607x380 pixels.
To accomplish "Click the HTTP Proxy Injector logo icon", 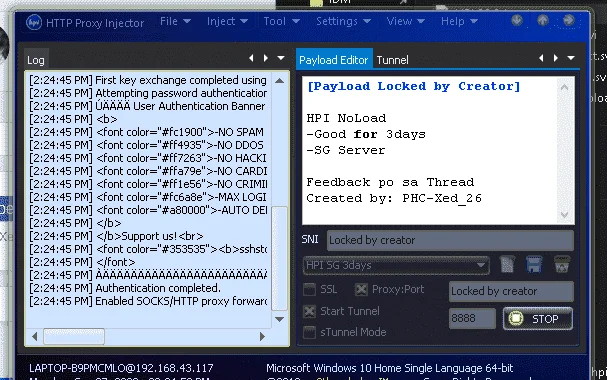I will (34, 22).
